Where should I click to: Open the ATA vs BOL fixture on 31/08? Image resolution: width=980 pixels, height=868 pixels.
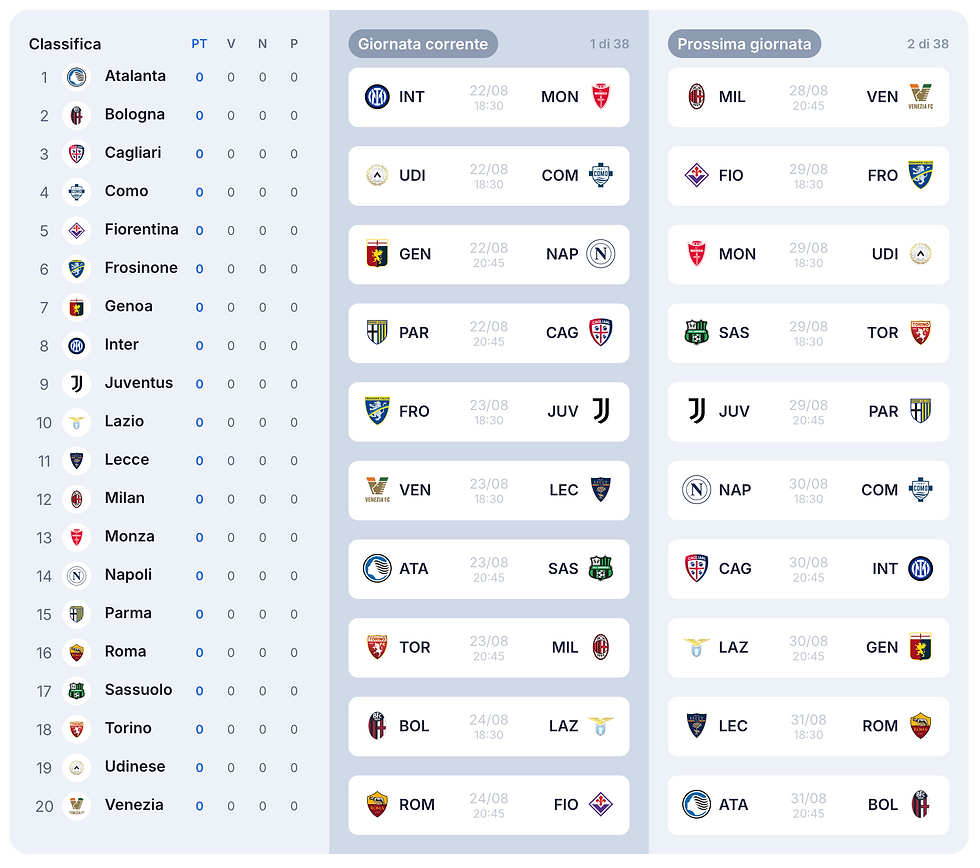tap(808, 805)
